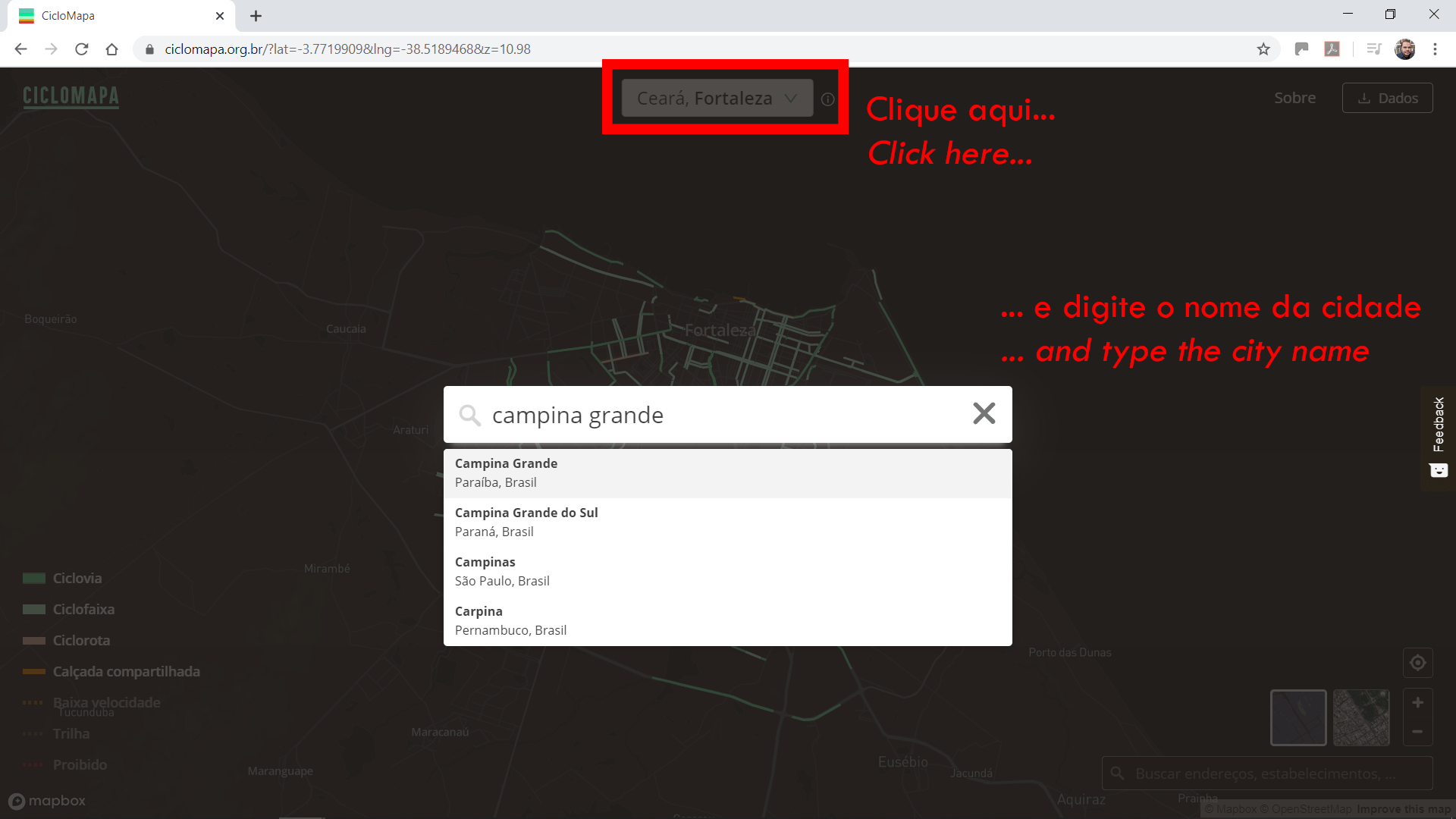Toggle the Ciclofaixa layer in the legend
This screenshot has height=819, width=1456.
click(x=83, y=610)
